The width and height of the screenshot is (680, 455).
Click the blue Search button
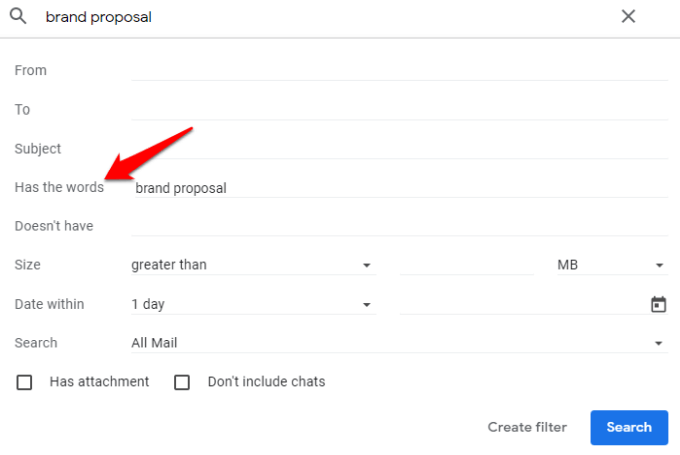pyautogui.click(x=628, y=427)
